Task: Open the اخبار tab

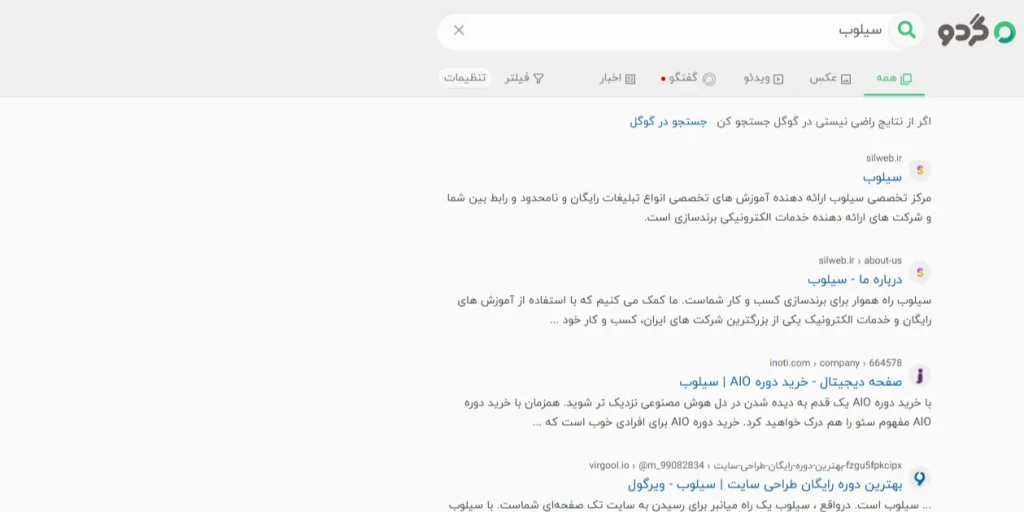Action: (x=618, y=78)
